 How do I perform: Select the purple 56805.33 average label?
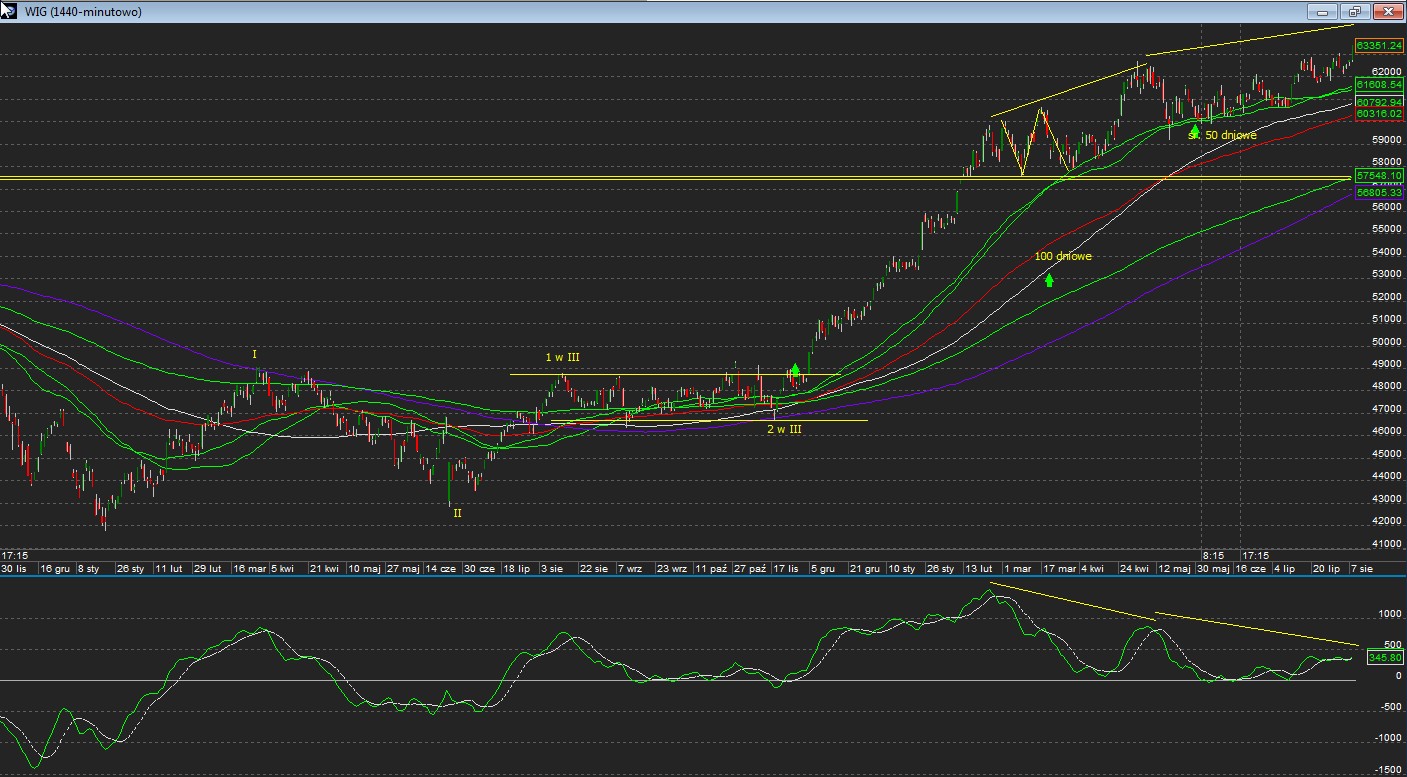[x=1379, y=192]
